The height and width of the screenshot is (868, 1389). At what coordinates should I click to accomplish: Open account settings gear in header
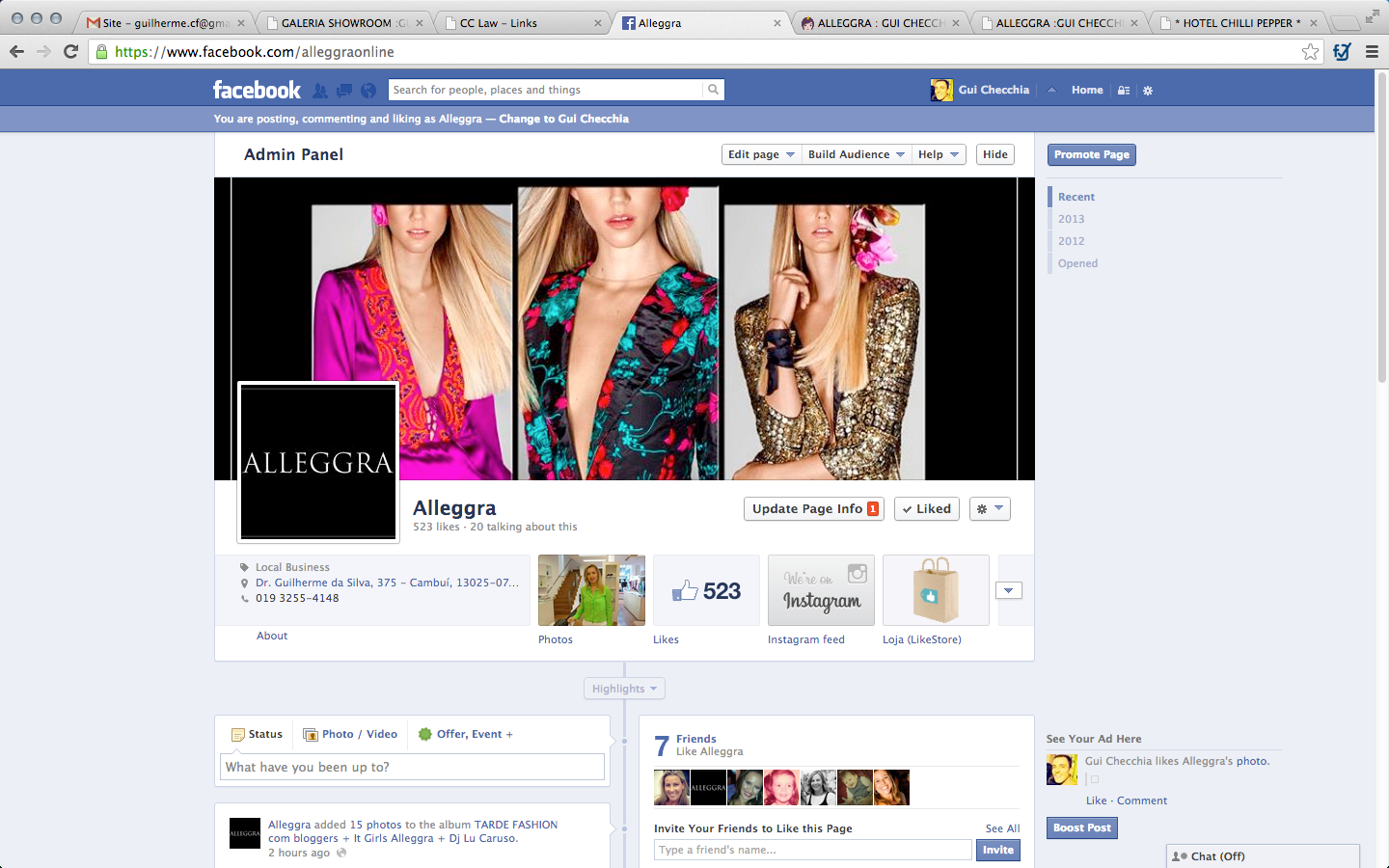[1148, 91]
